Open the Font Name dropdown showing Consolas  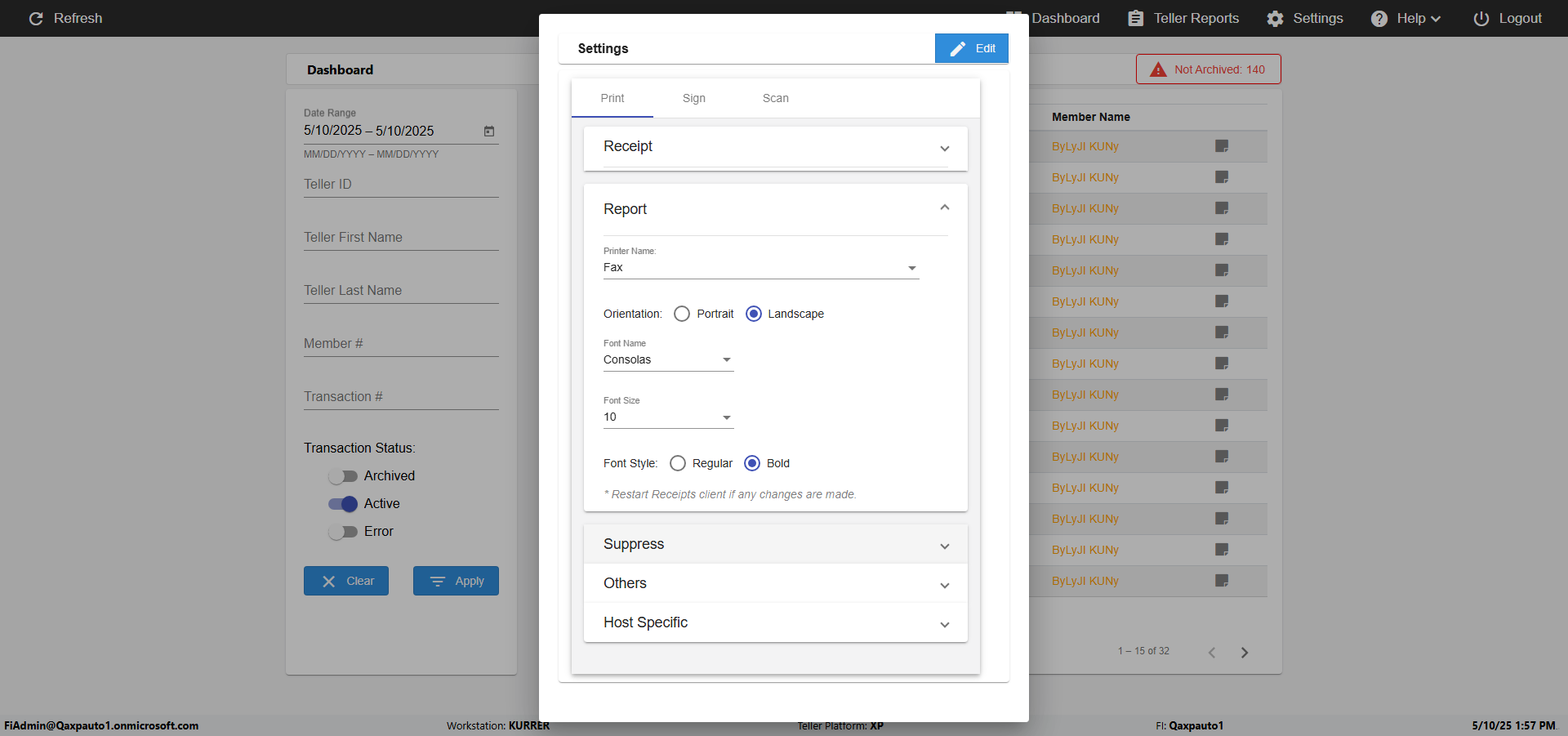[x=669, y=360]
